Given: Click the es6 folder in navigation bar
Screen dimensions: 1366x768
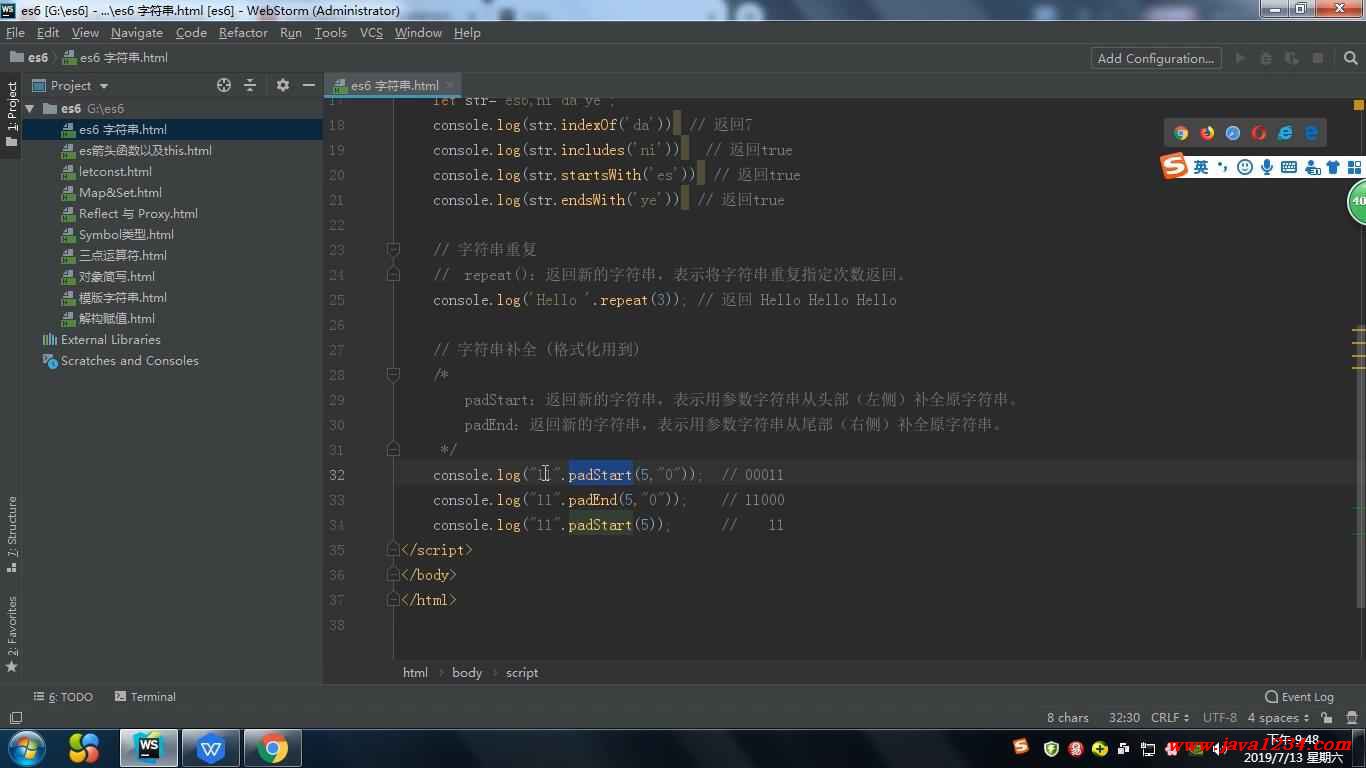Looking at the screenshot, I should click(x=29, y=57).
